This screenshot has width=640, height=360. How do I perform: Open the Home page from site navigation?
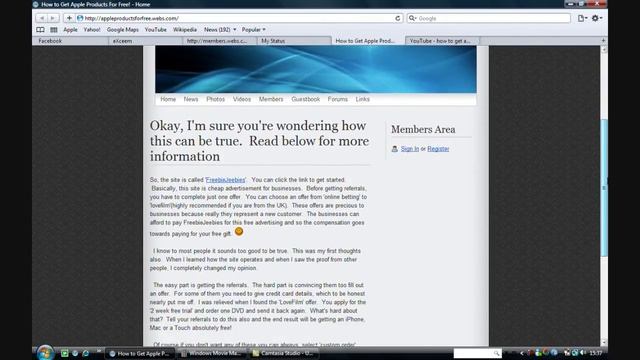tap(168, 99)
